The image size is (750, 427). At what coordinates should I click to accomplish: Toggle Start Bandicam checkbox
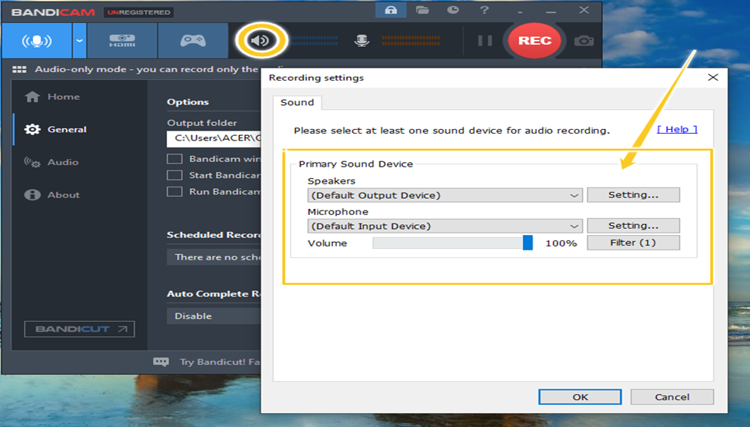[175, 175]
